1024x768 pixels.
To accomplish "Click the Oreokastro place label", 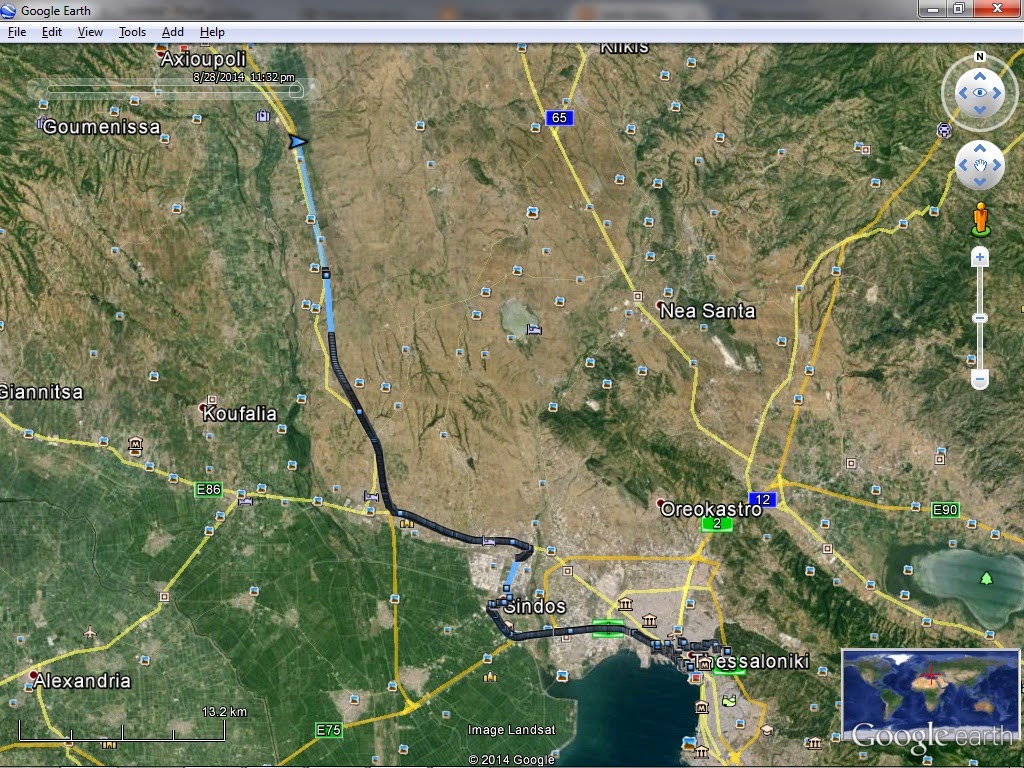I will click(x=711, y=509).
